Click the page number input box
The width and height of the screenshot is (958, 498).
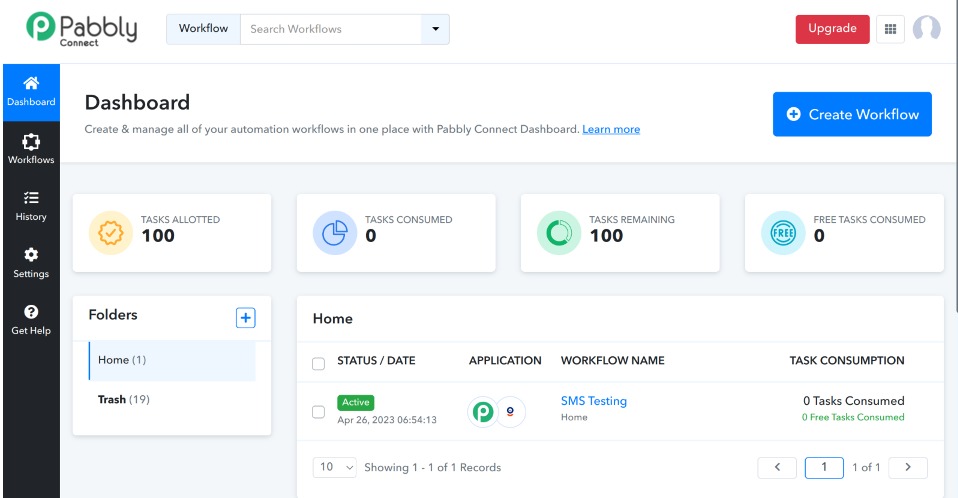824,467
